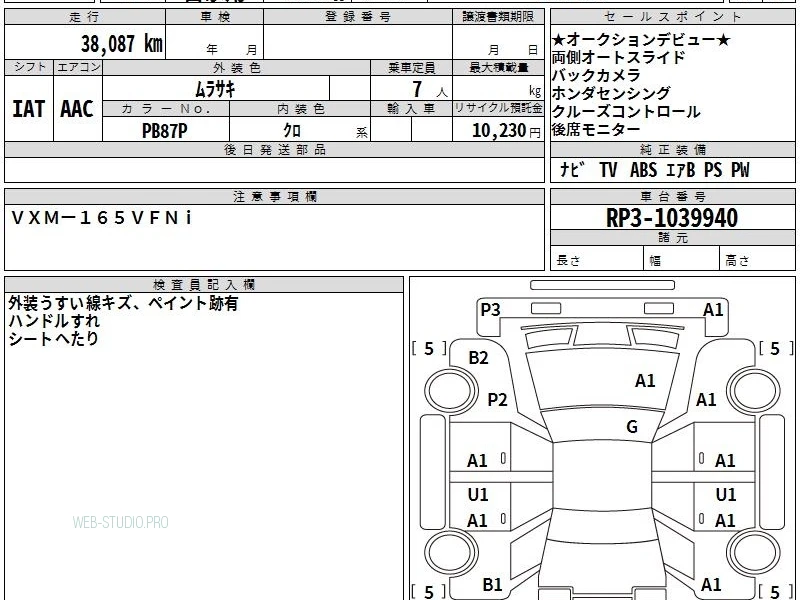Image resolution: width=800 pixels, height=600 pixels.
Task: Select the IAT shift value
Action: click(29, 109)
